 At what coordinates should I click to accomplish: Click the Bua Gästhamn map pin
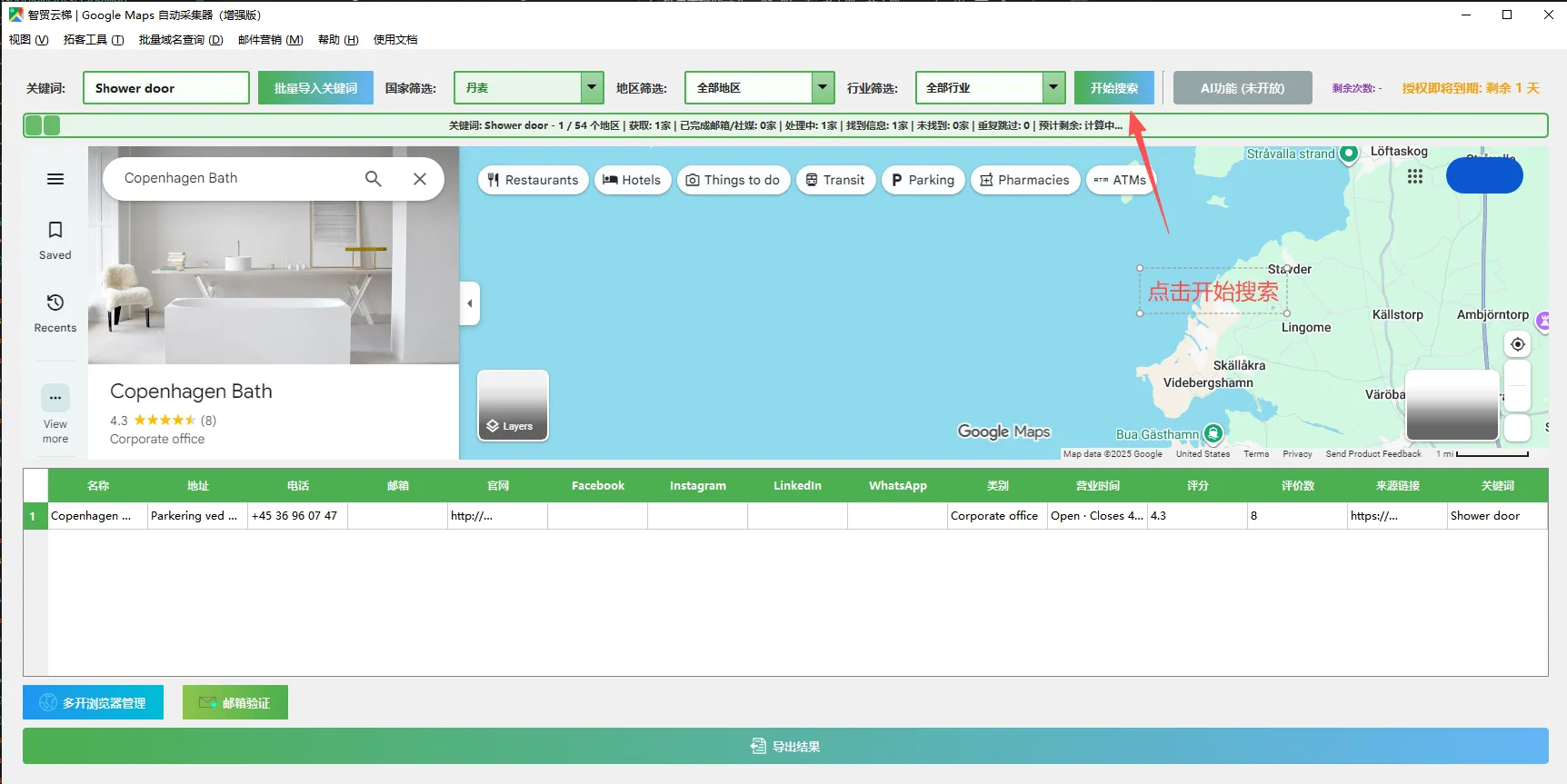click(x=1213, y=433)
